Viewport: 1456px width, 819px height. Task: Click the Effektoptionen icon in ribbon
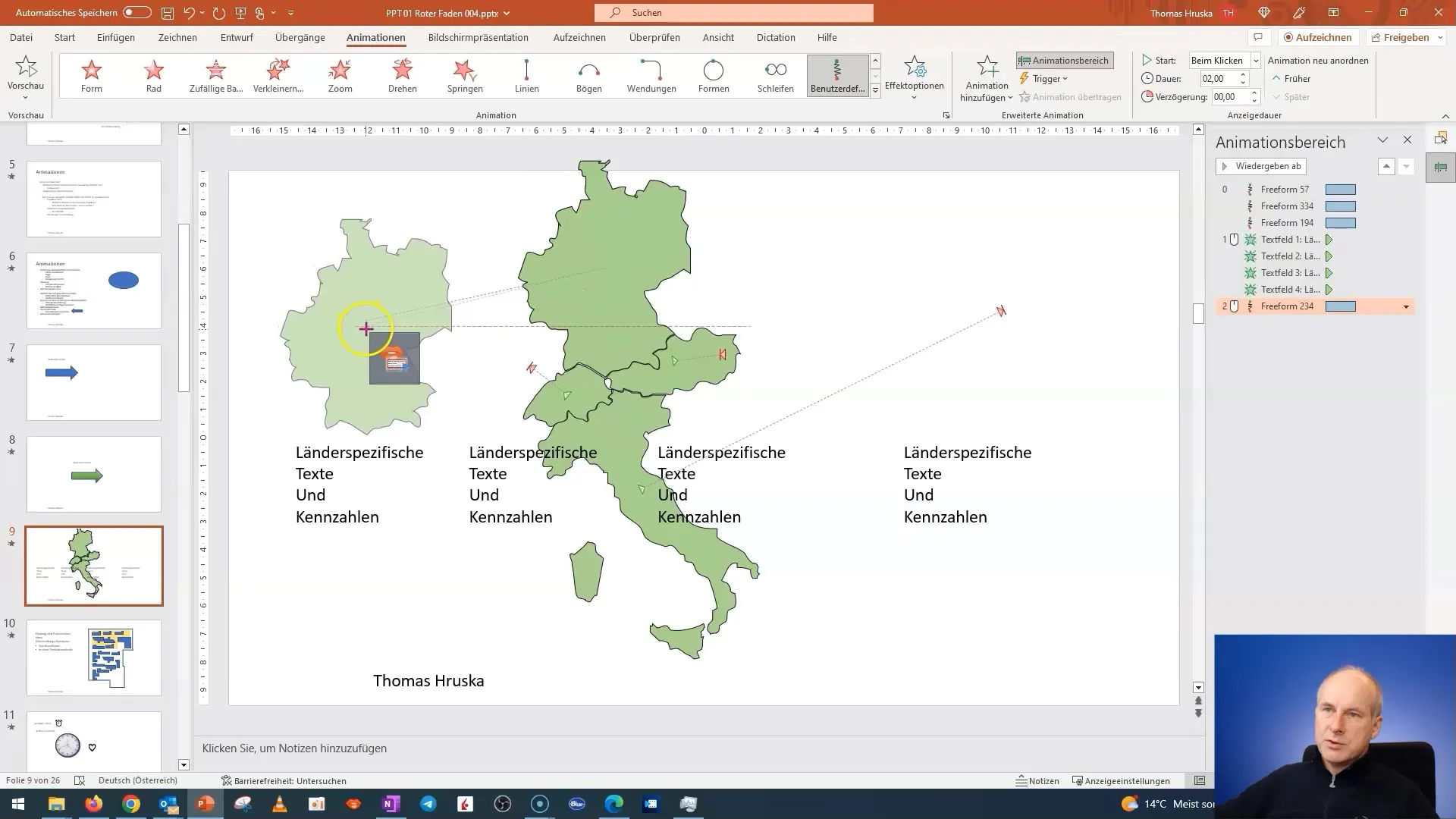click(914, 74)
